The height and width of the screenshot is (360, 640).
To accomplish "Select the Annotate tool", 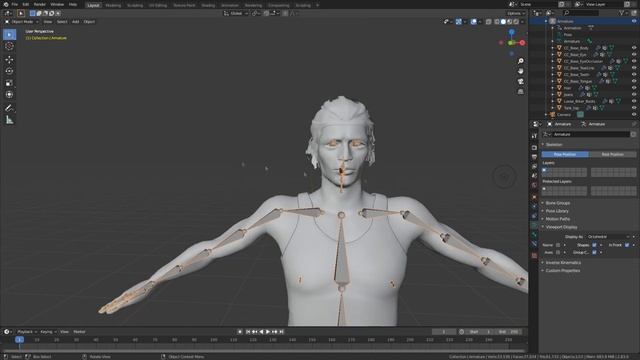I will 9,108.
